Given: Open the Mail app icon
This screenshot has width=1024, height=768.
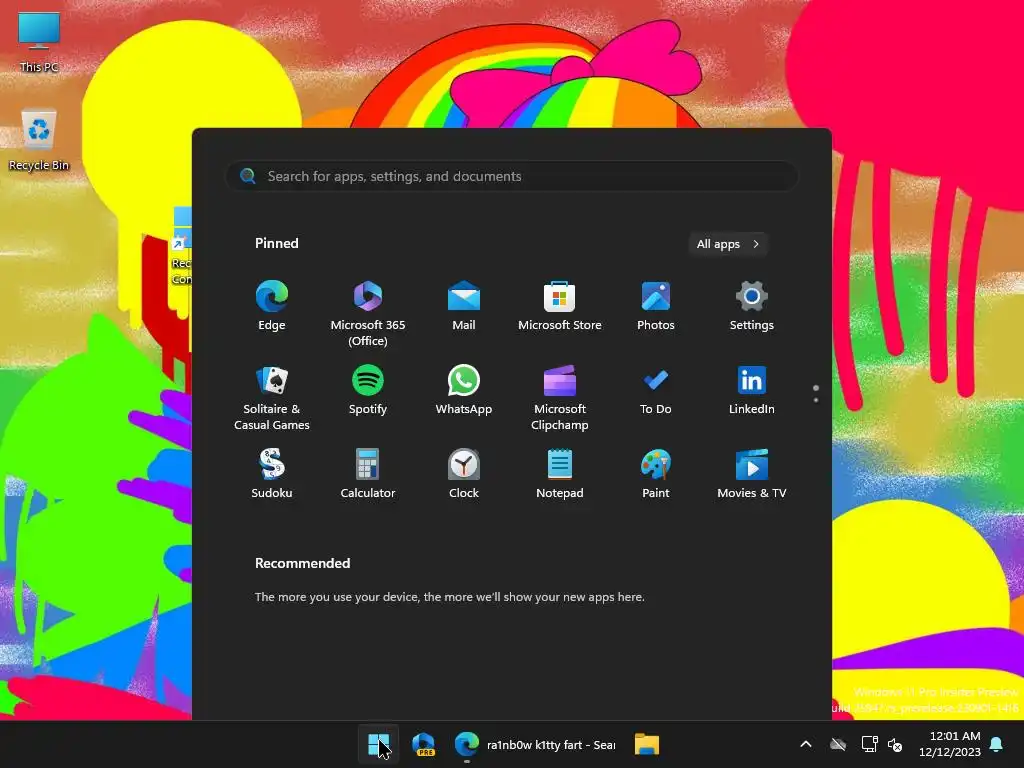Looking at the screenshot, I should (464, 306).
